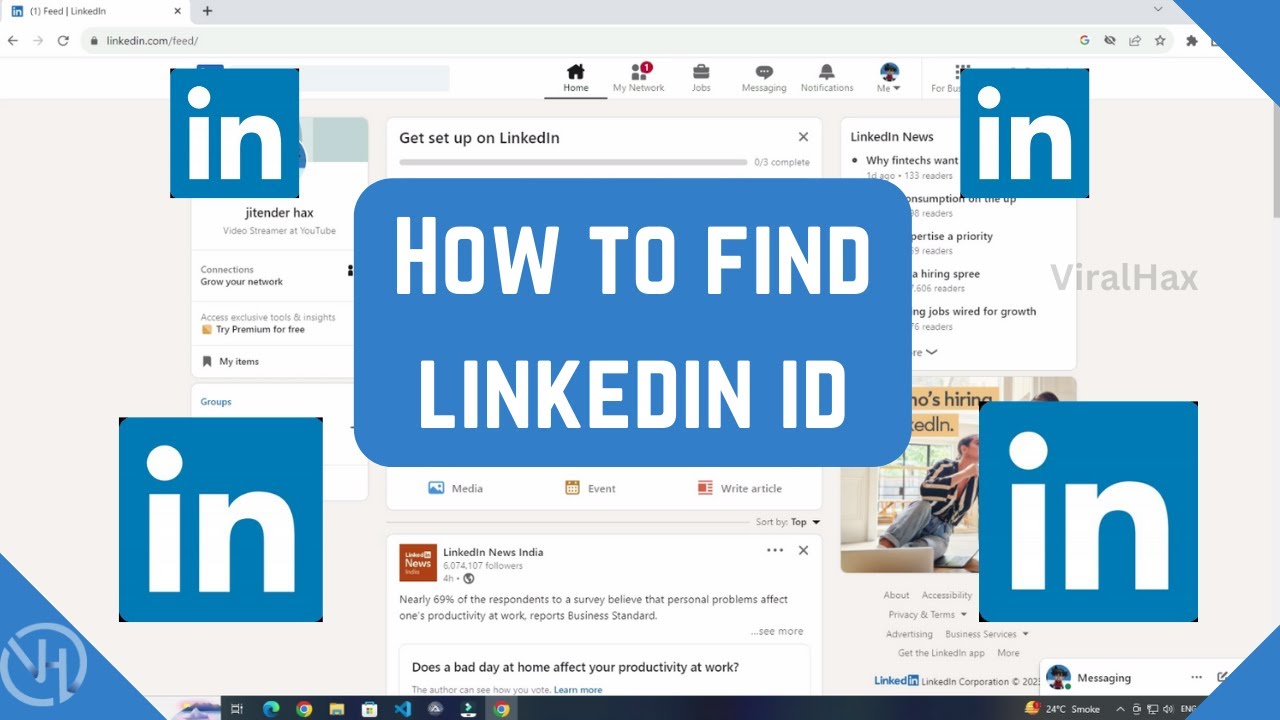Open My Network with notification badge
Screen dimensions: 1280x720
click(639, 78)
